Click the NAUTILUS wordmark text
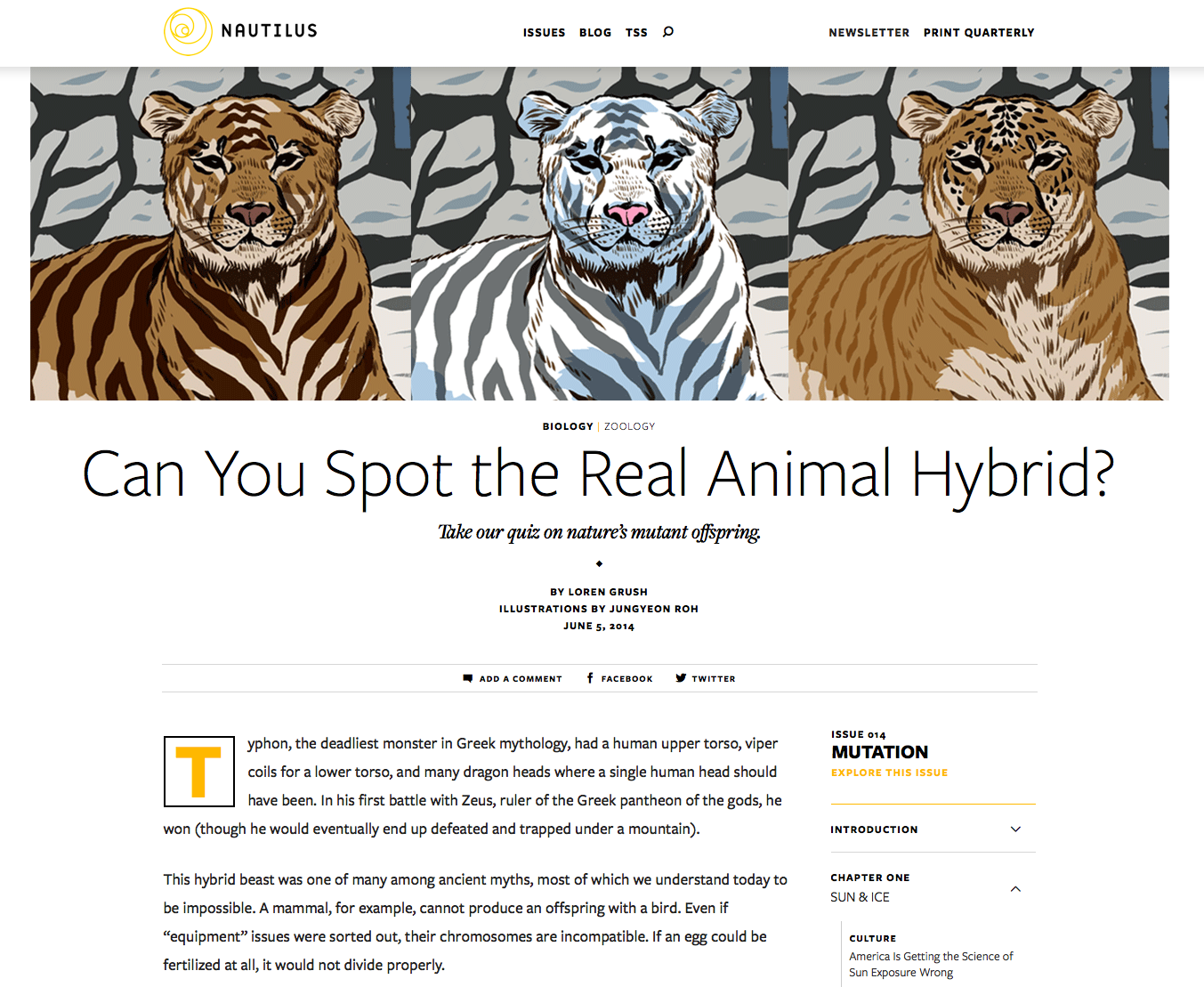 coord(269,31)
